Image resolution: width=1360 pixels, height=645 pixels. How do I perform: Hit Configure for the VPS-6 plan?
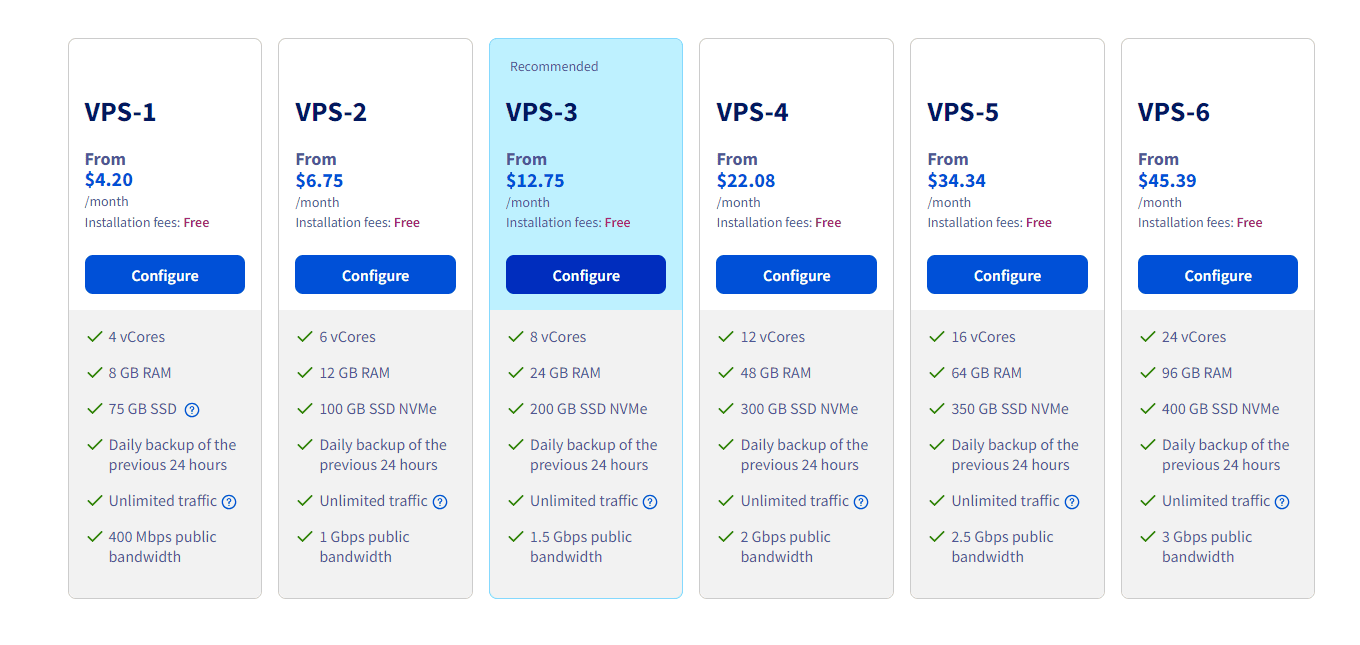pos(1218,275)
